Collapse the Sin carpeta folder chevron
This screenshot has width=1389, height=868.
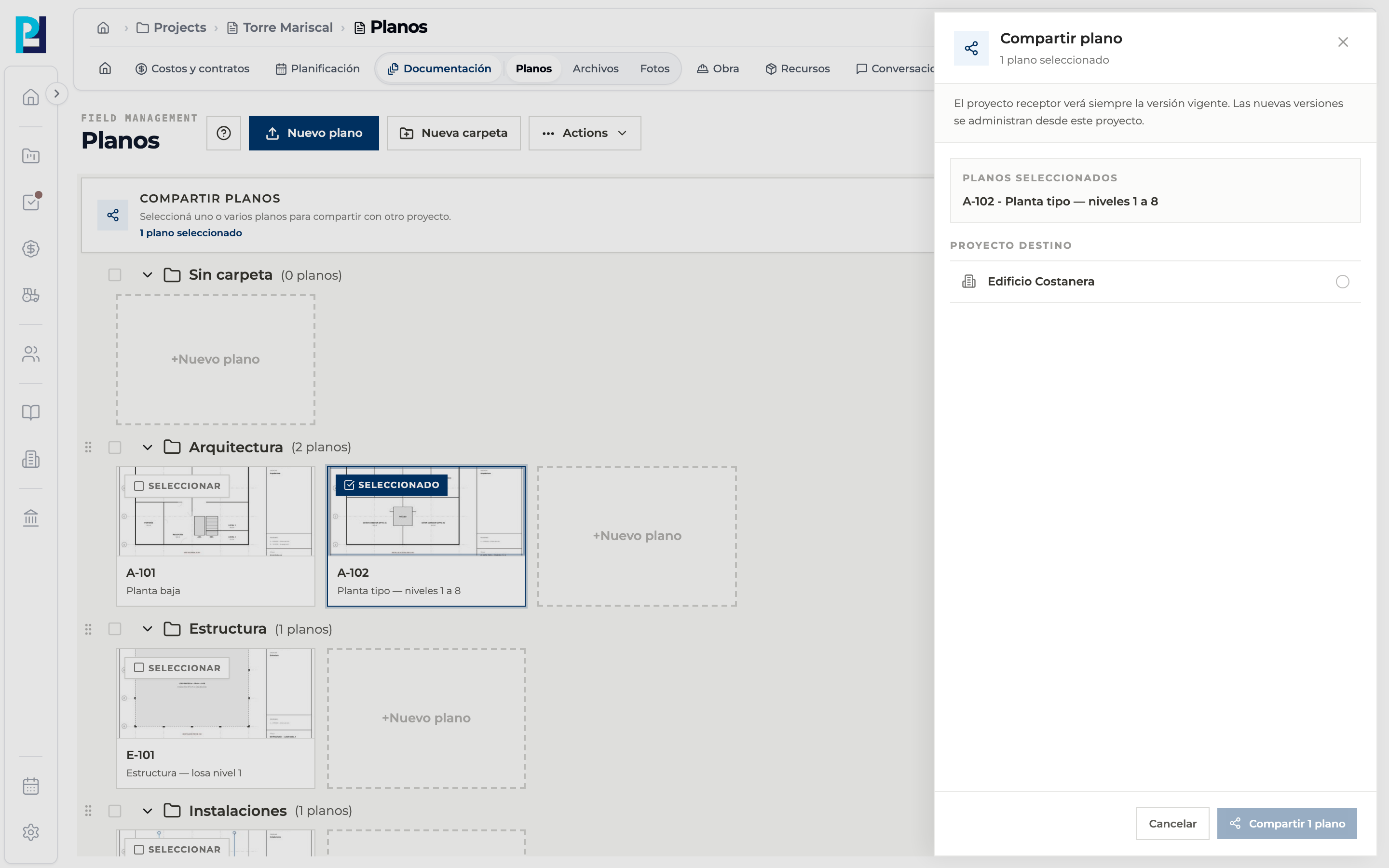tap(148, 275)
